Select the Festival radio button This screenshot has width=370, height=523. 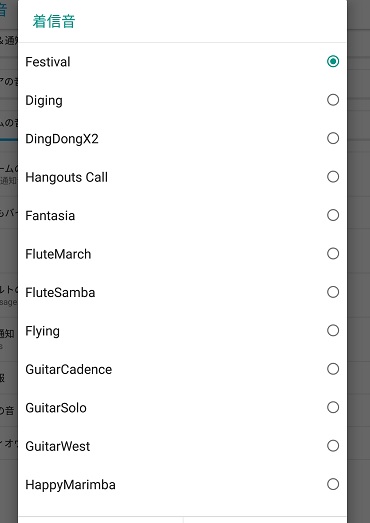coord(333,61)
